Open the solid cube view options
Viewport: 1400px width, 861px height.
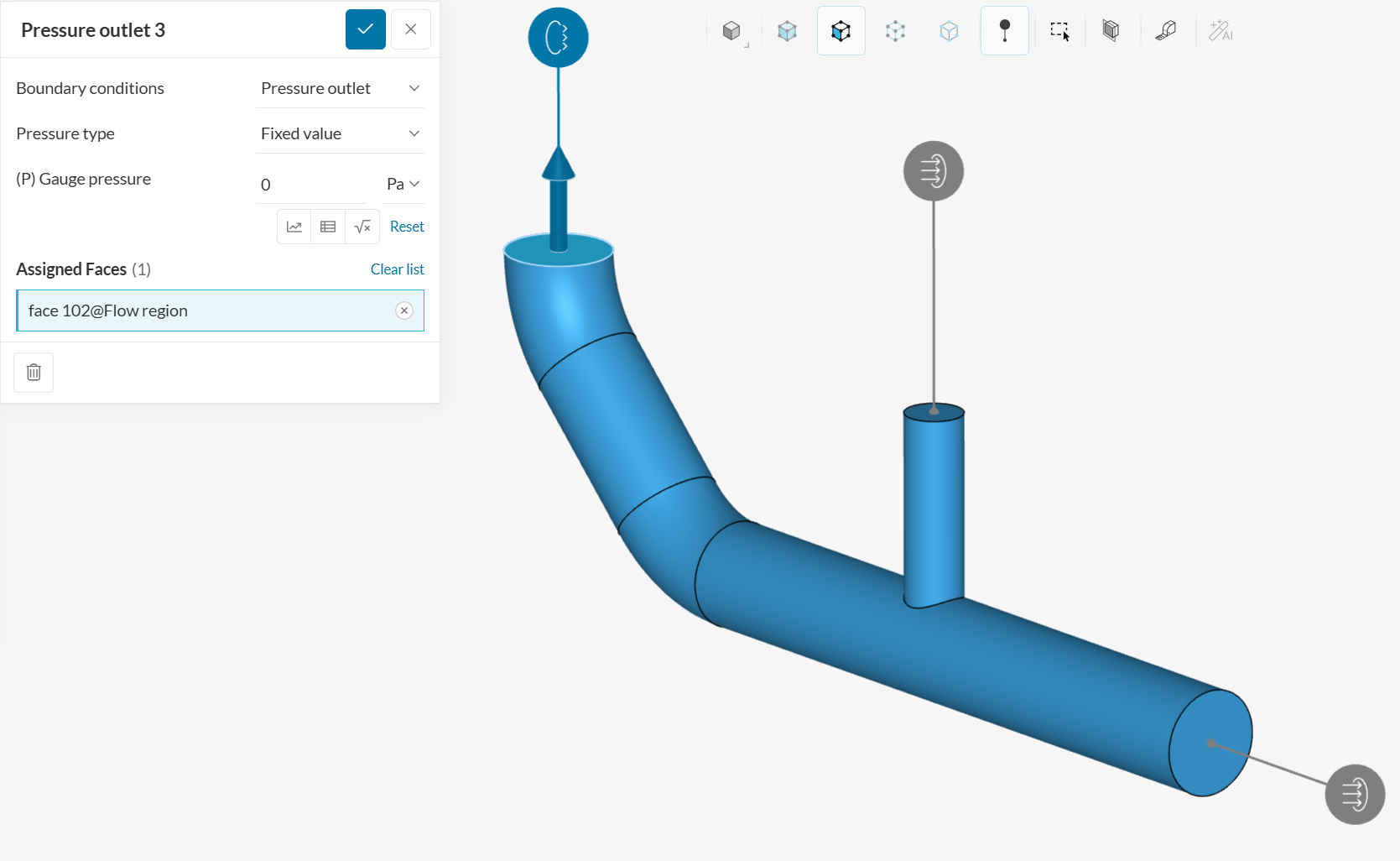(x=732, y=31)
